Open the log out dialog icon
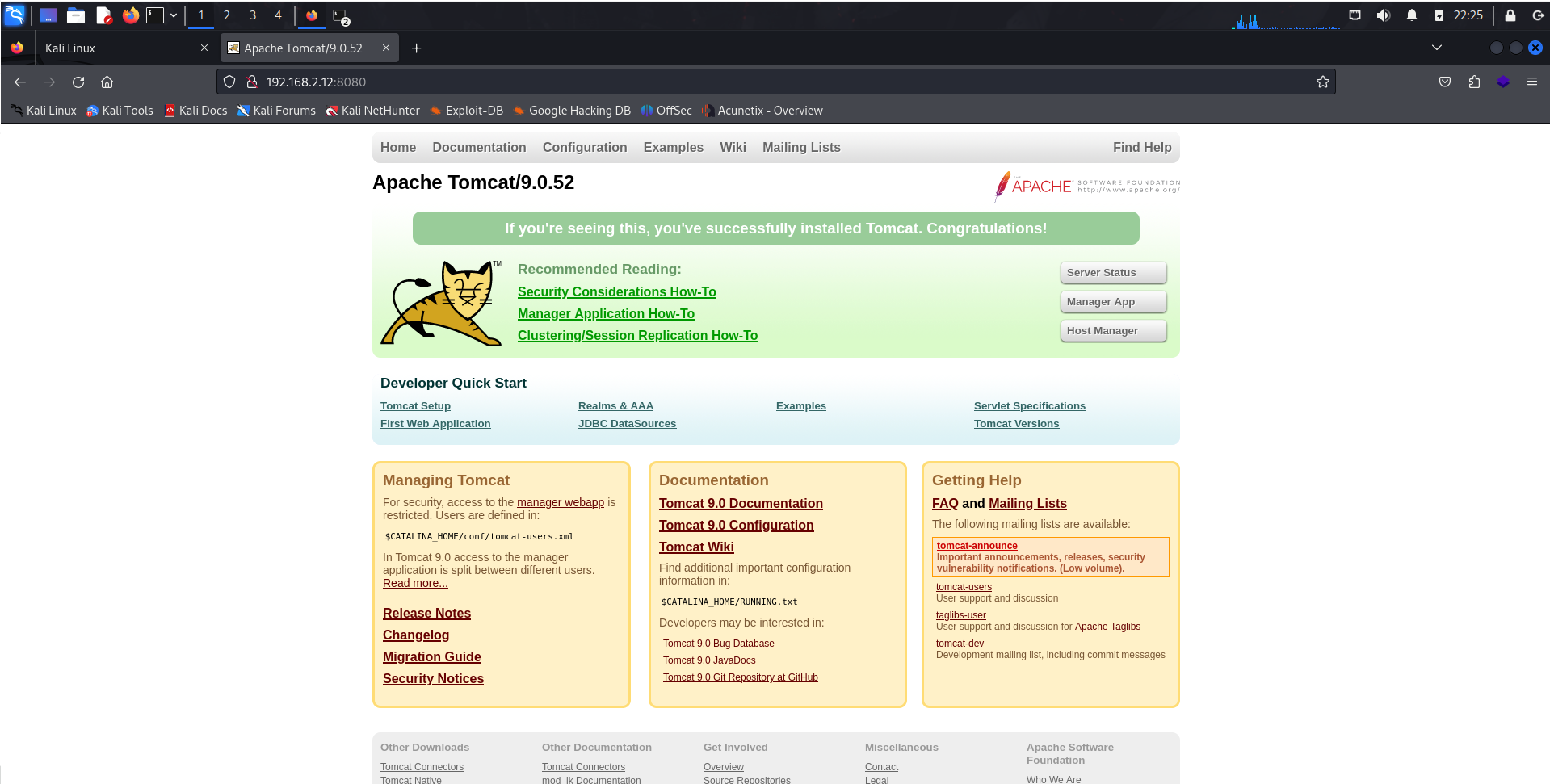This screenshot has width=1550, height=784. [1538, 15]
